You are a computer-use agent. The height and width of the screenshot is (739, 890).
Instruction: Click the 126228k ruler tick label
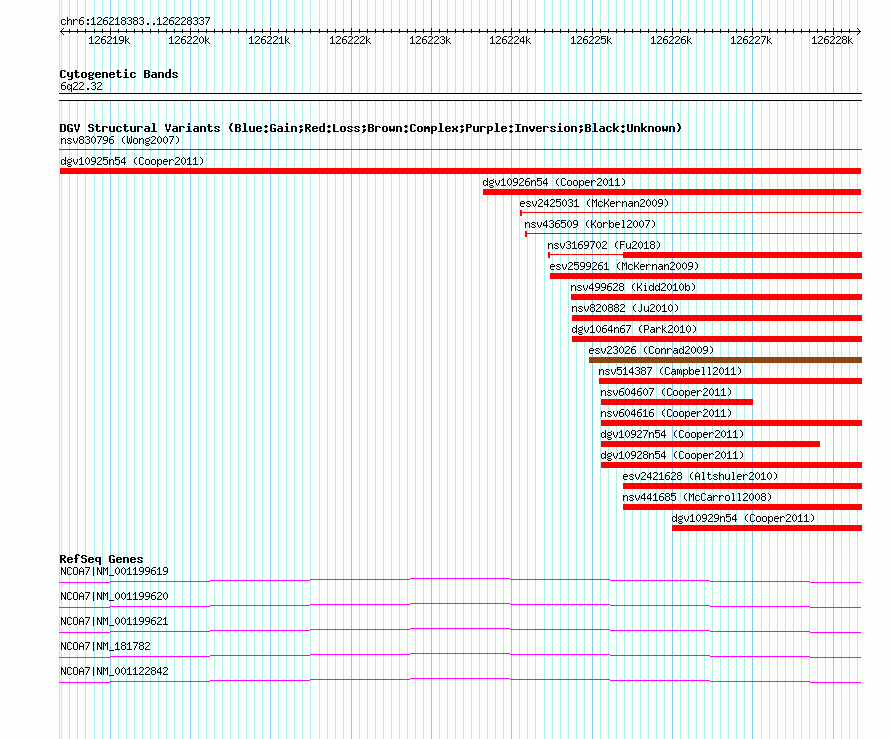[x=832, y=40]
